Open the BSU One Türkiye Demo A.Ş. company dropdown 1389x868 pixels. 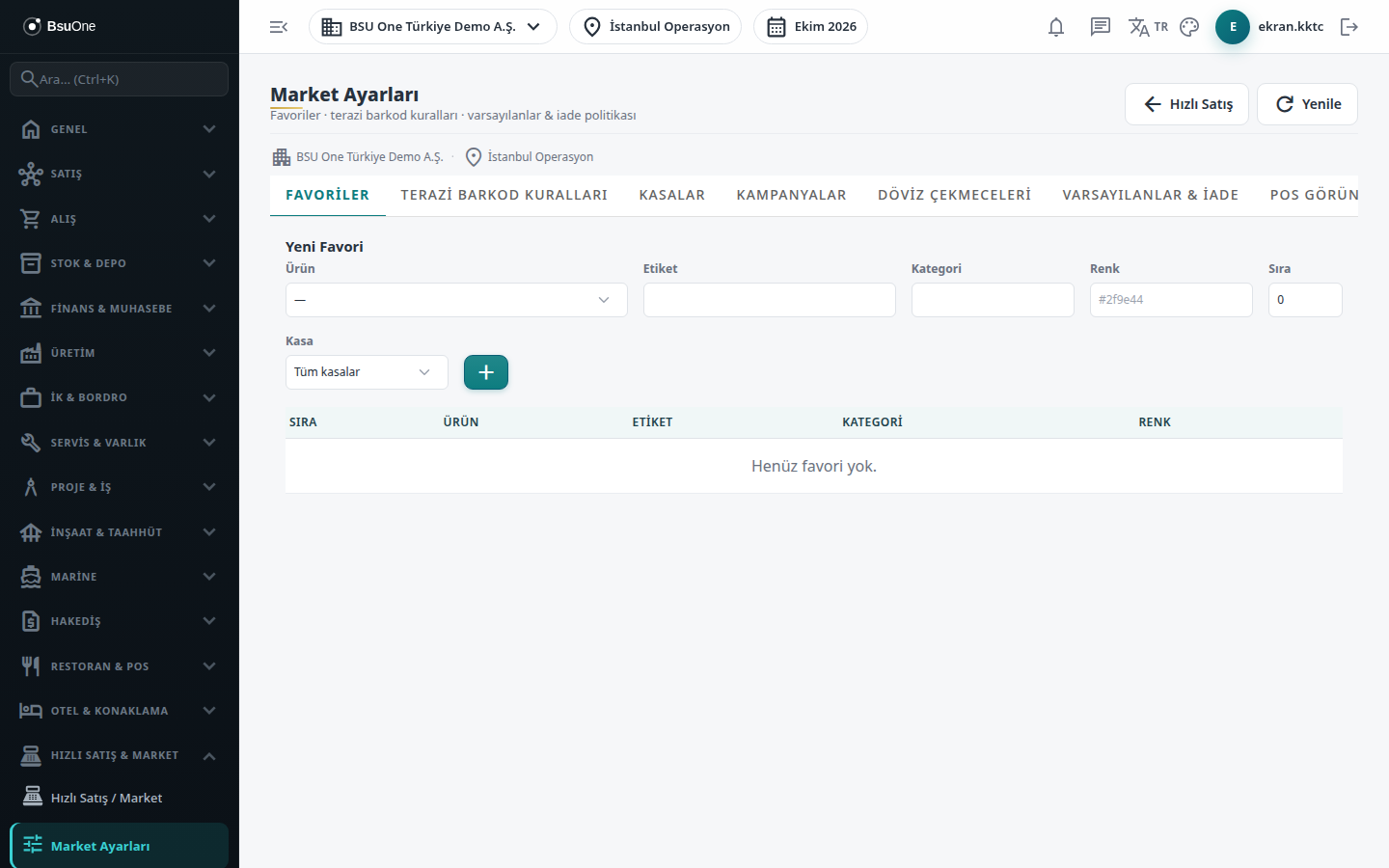coord(433,27)
